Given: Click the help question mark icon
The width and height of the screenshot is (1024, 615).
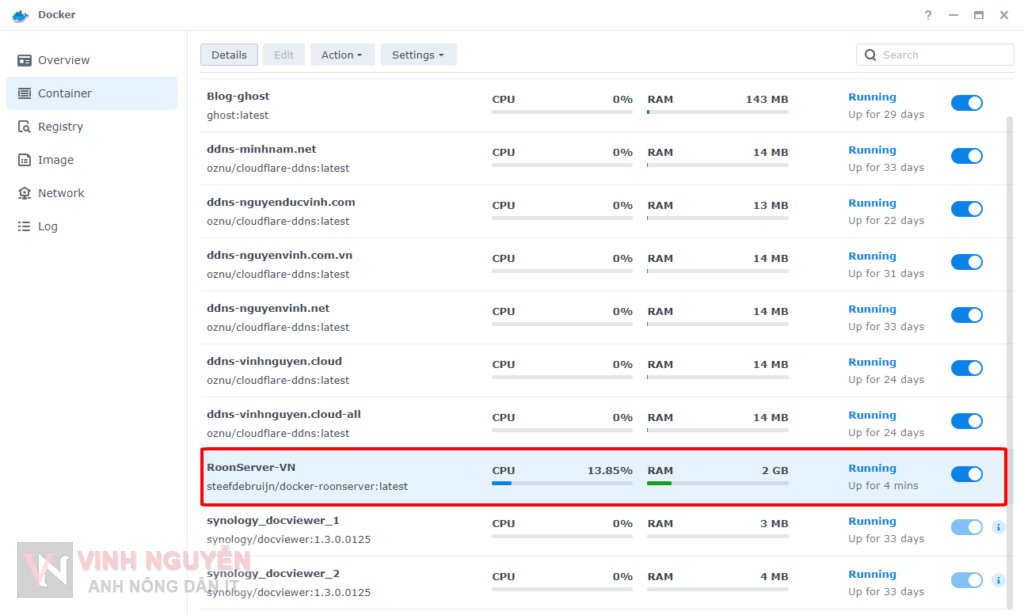Looking at the screenshot, I should coord(928,15).
